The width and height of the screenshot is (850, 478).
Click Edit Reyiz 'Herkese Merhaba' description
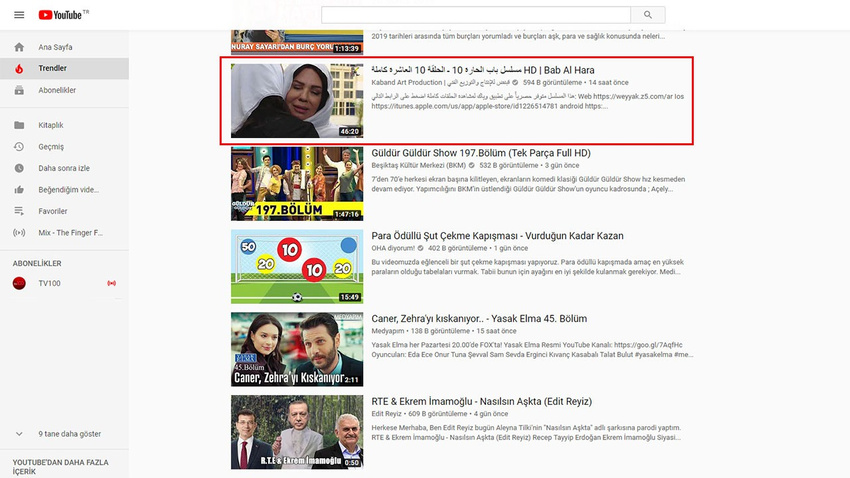pyautogui.click(x=526, y=432)
